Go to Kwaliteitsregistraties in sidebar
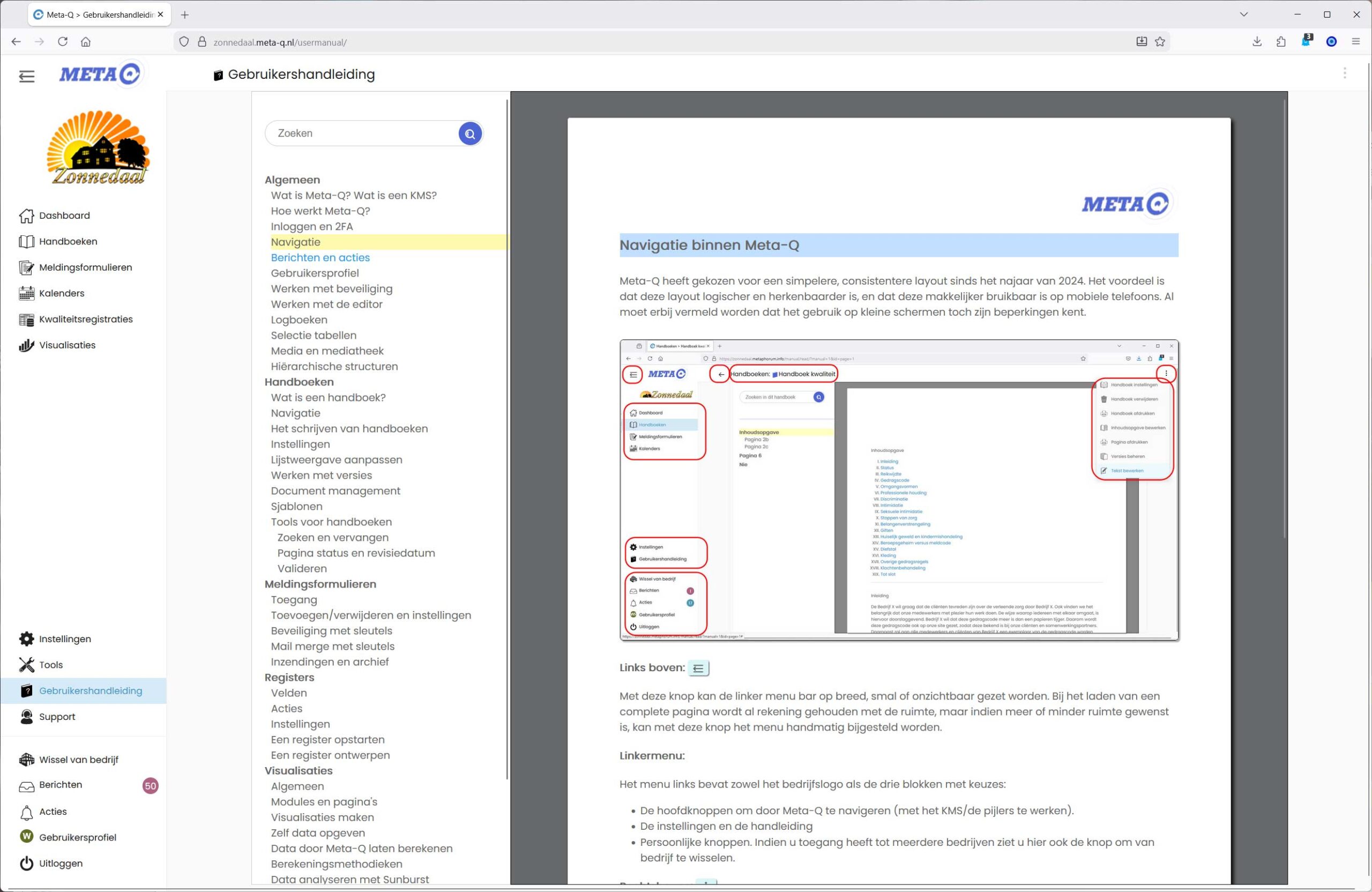This screenshot has width=1372, height=892. pyautogui.click(x=85, y=319)
